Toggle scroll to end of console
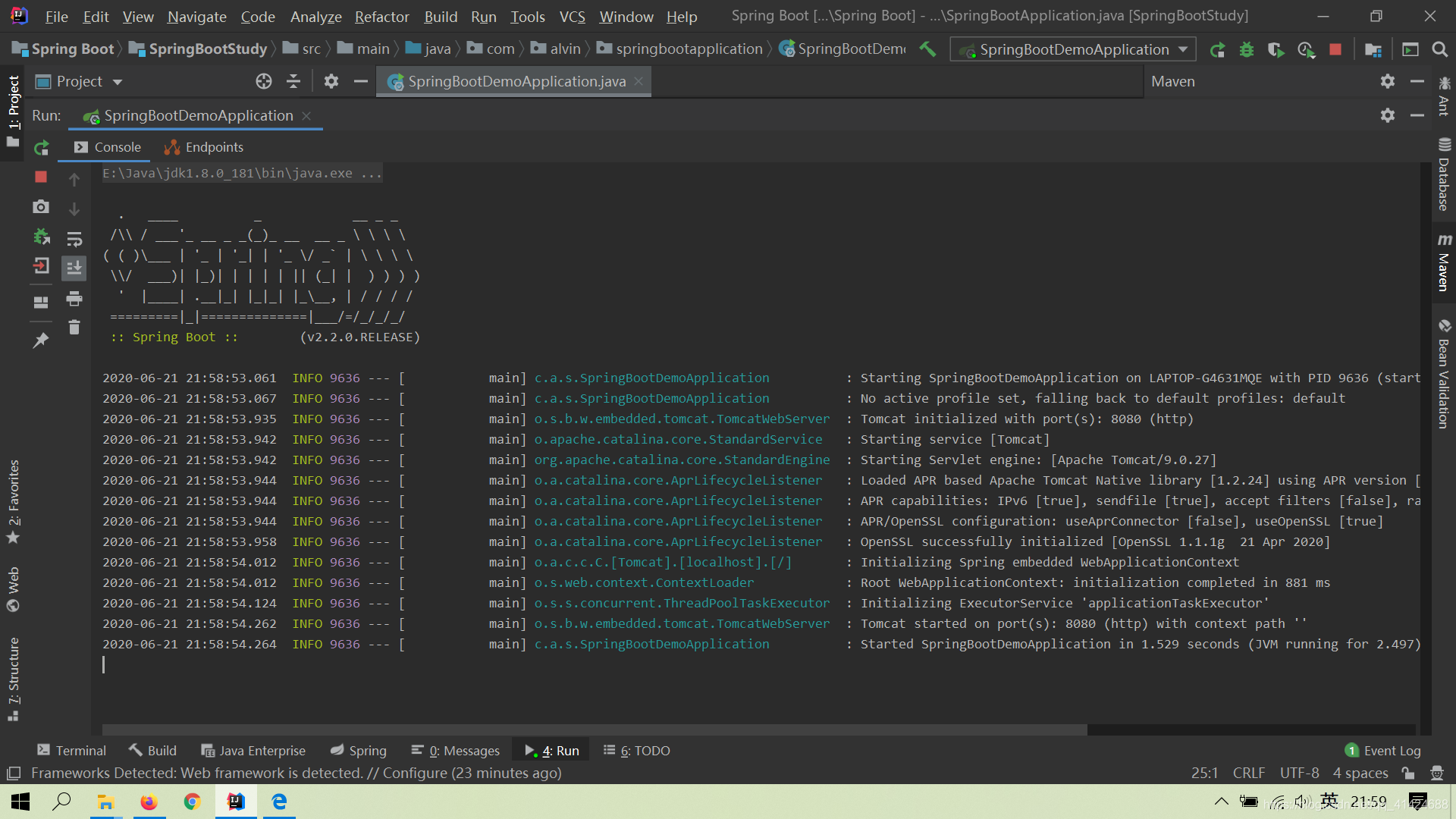 74,268
